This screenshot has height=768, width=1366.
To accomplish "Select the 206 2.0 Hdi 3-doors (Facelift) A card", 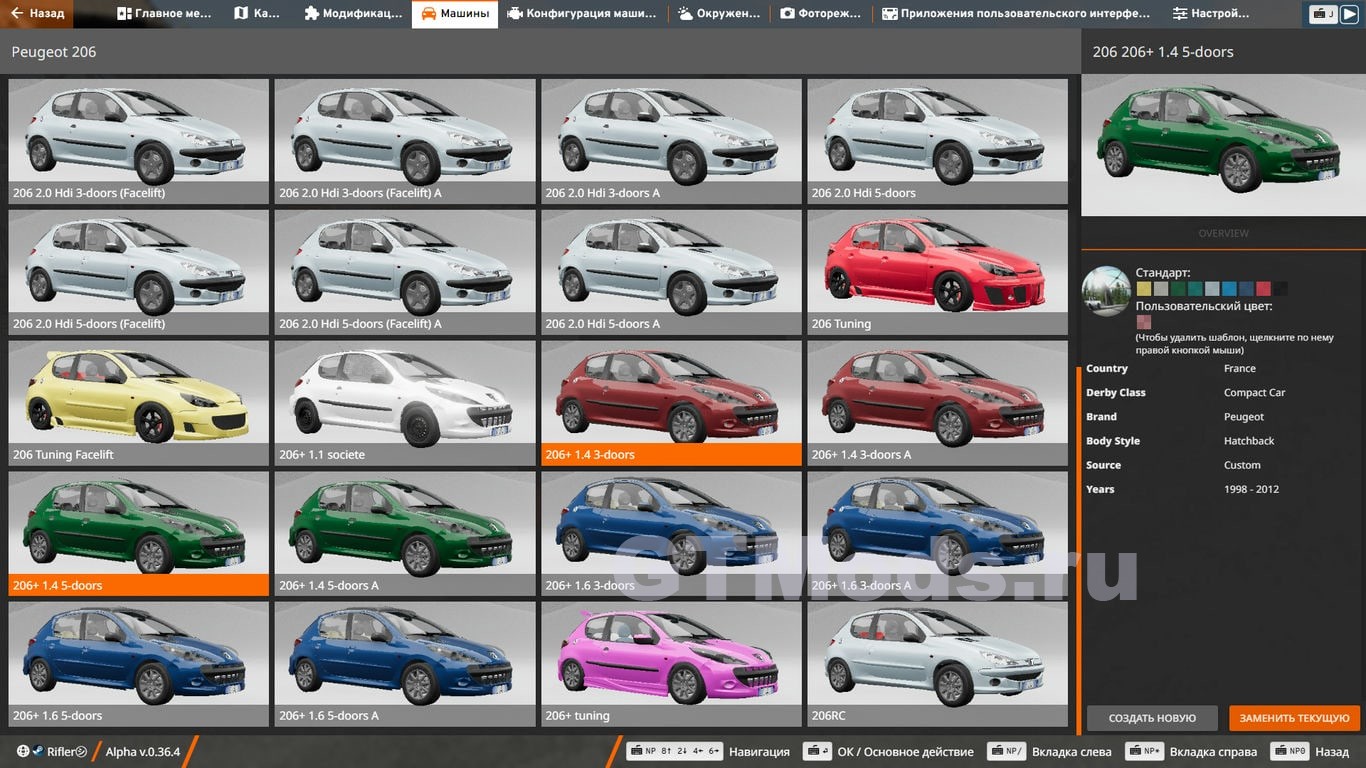I will [x=405, y=141].
